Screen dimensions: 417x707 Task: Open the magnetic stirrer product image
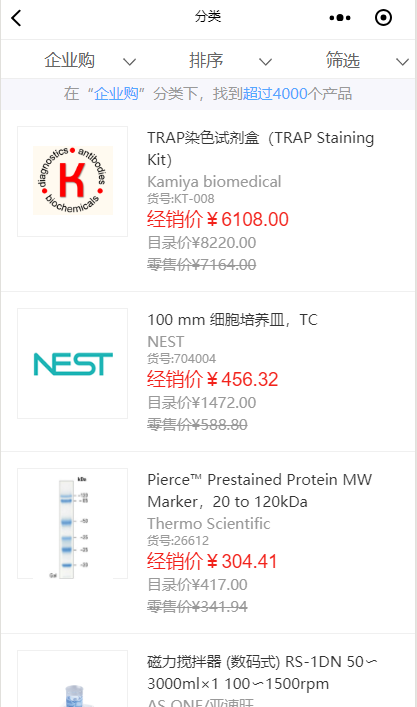pyautogui.click(x=73, y=679)
